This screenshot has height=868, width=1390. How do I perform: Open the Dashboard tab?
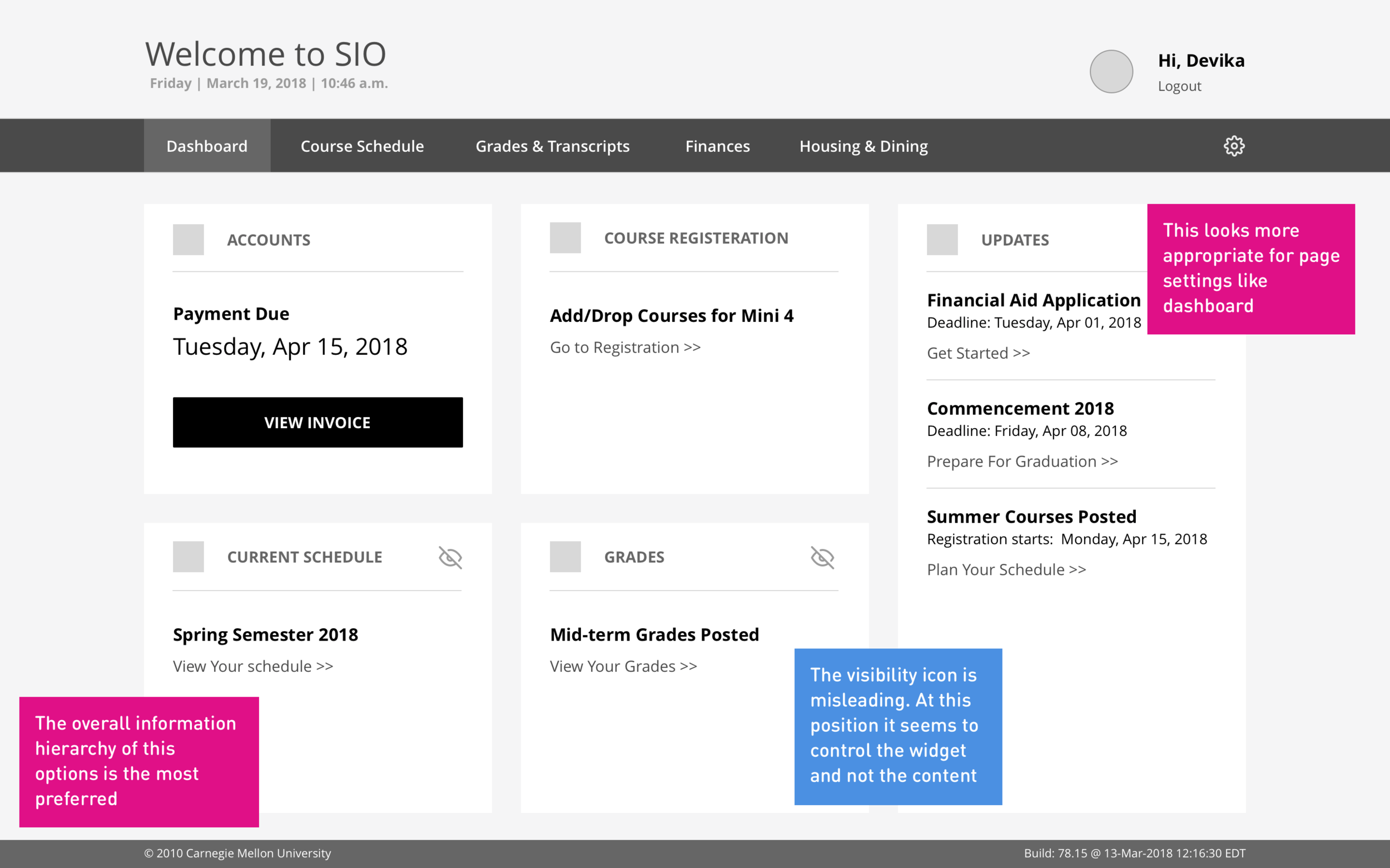[207, 146]
